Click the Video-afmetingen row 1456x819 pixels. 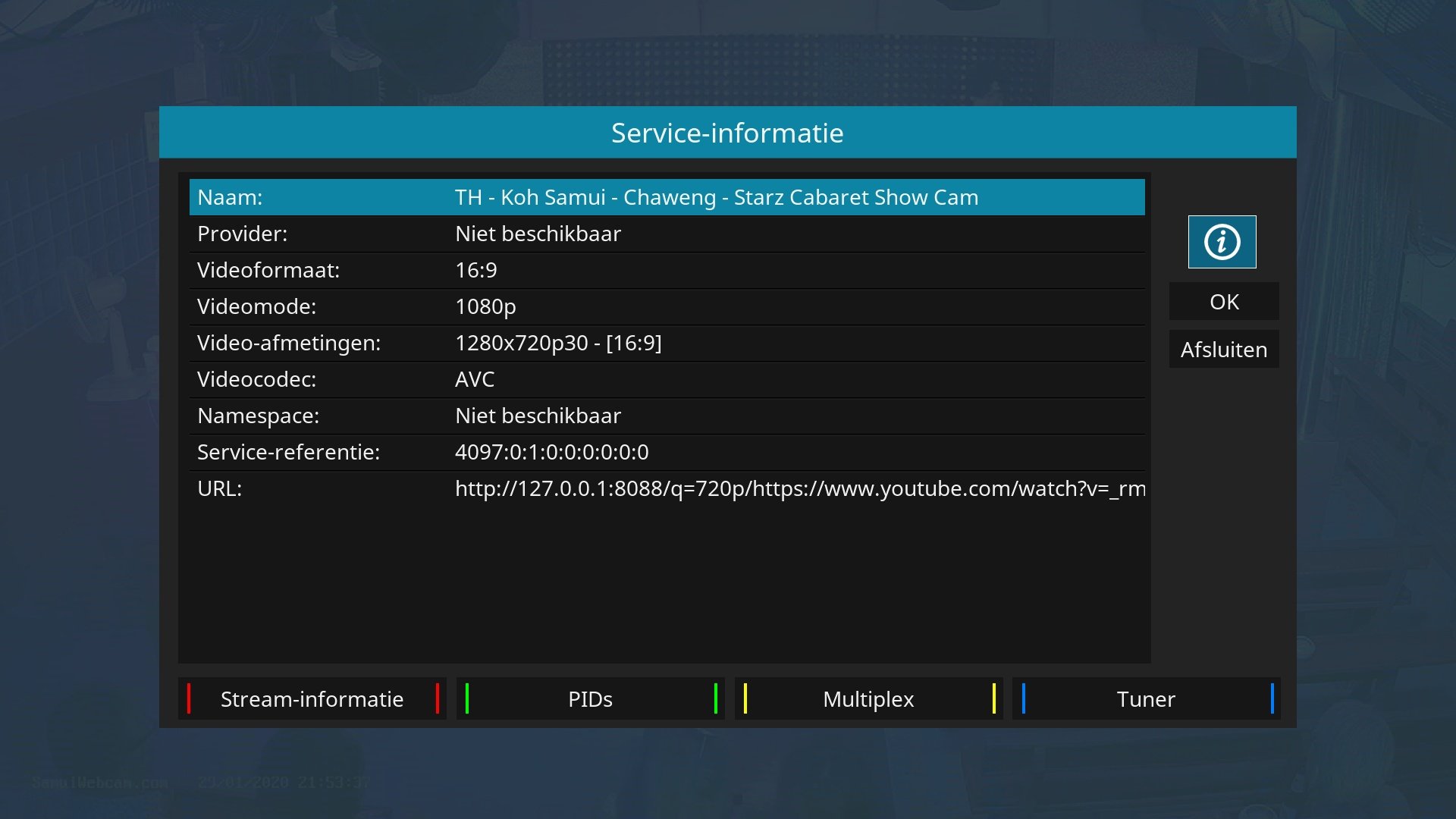666,343
